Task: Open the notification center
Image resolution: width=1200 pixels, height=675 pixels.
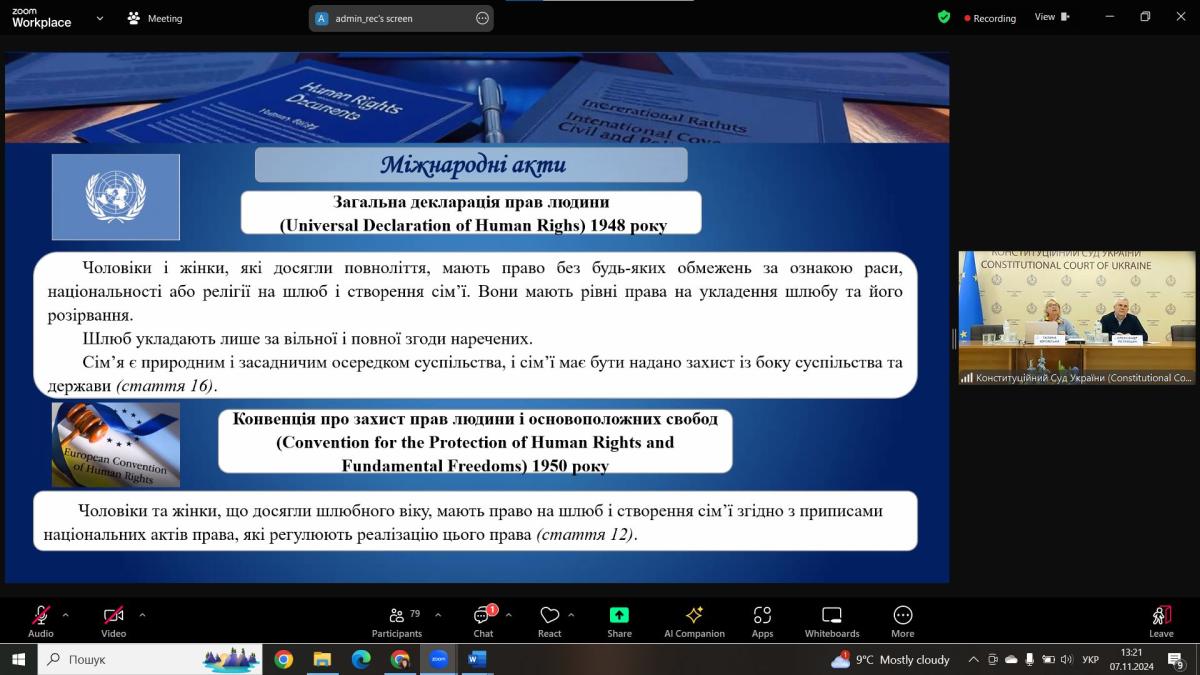Action: point(1176,660)
